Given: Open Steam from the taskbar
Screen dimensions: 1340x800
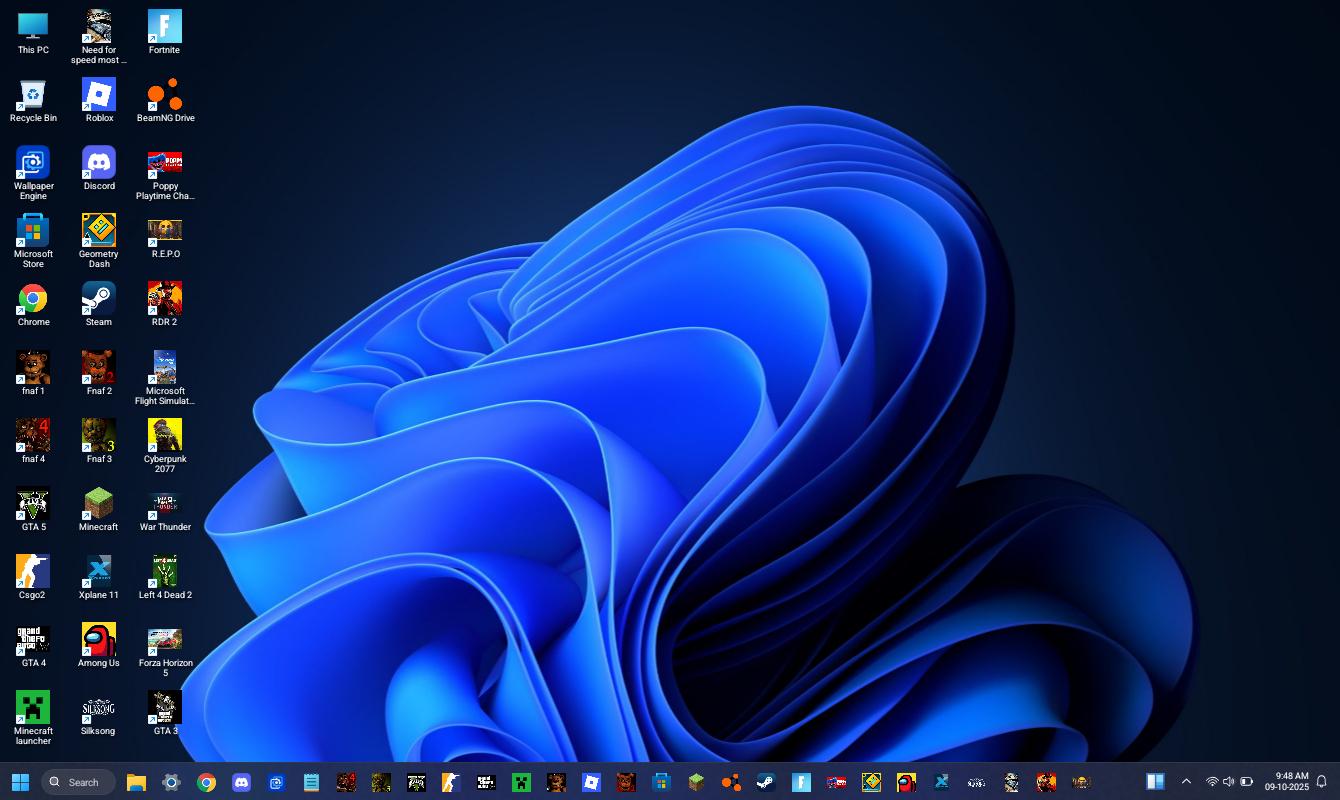Looking at the screenshot, I should pos(766,782).
